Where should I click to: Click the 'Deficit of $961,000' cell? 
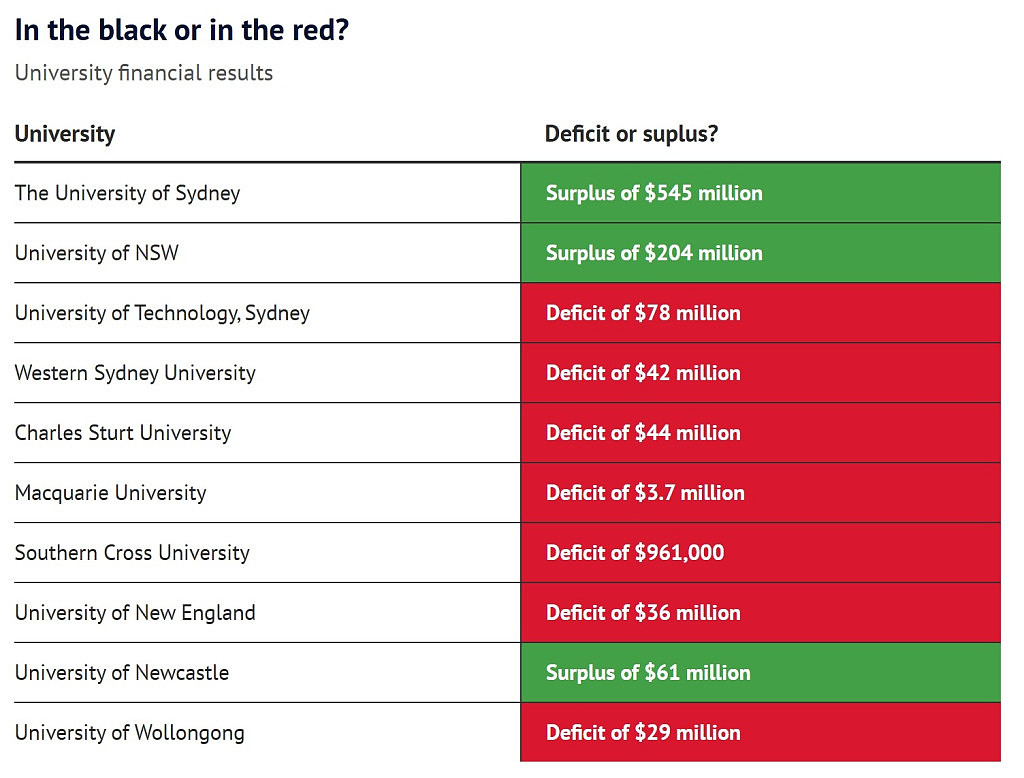[x=760, y=553]
